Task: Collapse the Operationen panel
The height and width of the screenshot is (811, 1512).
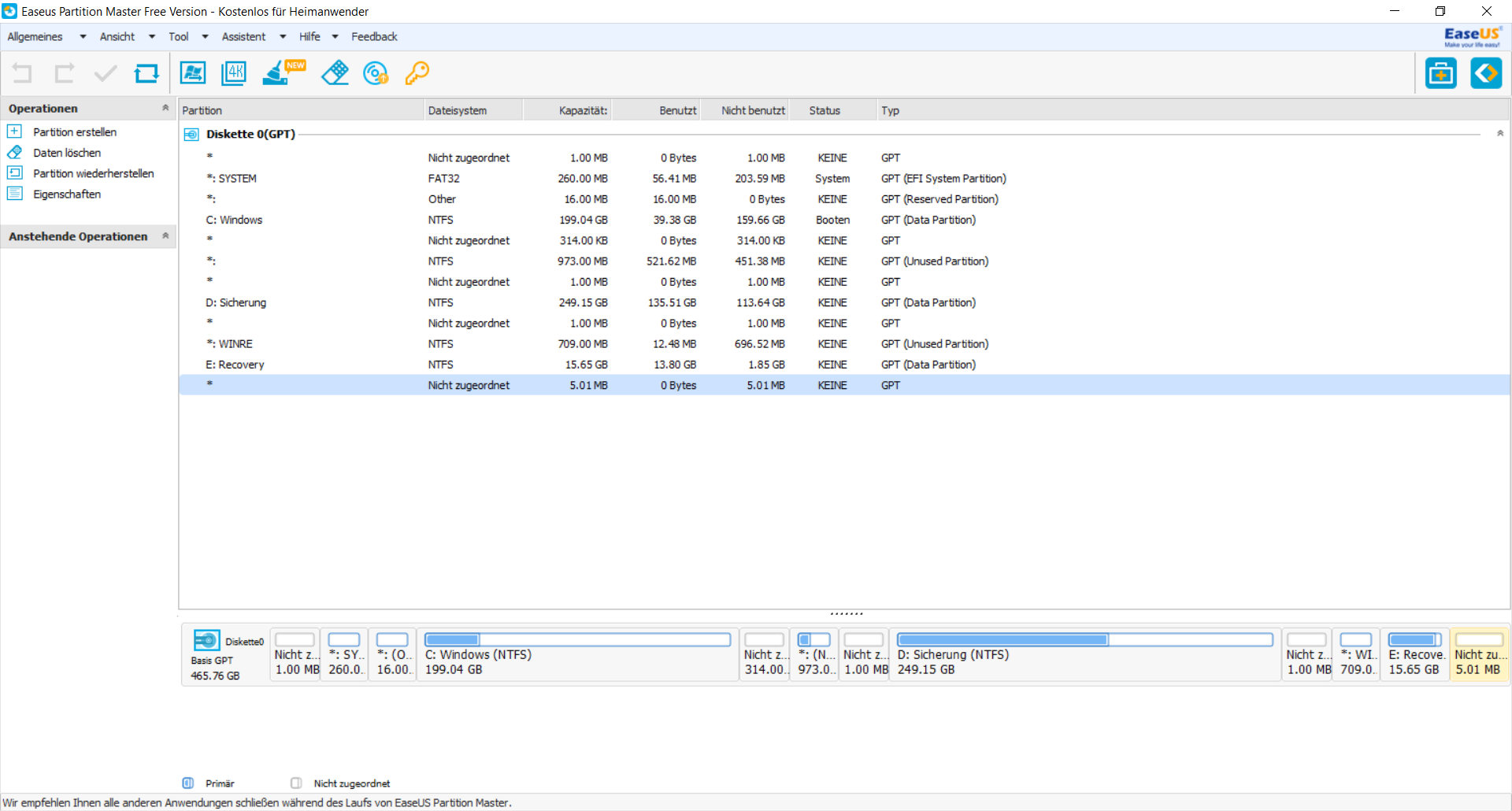Action: 165,108
